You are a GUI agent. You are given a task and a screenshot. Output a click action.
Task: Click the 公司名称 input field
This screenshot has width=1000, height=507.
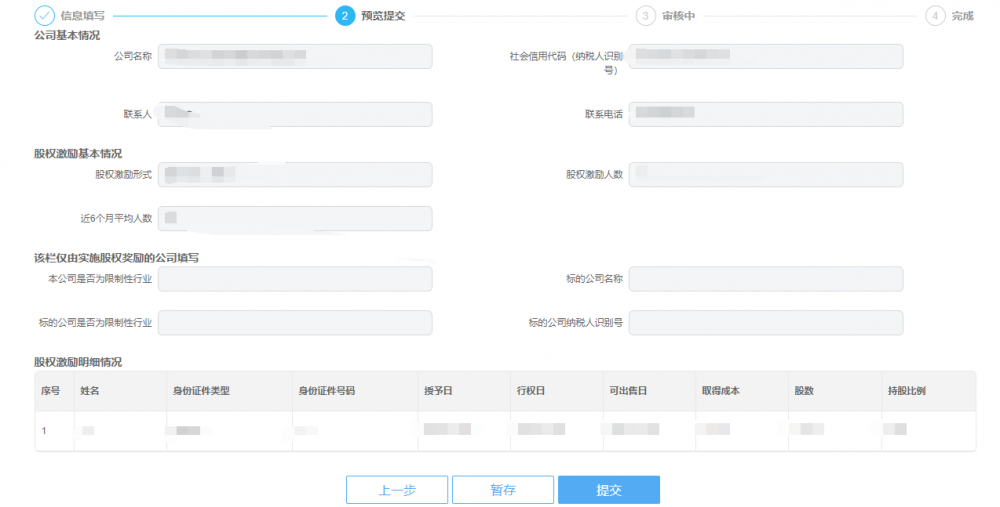pos(295,56)
